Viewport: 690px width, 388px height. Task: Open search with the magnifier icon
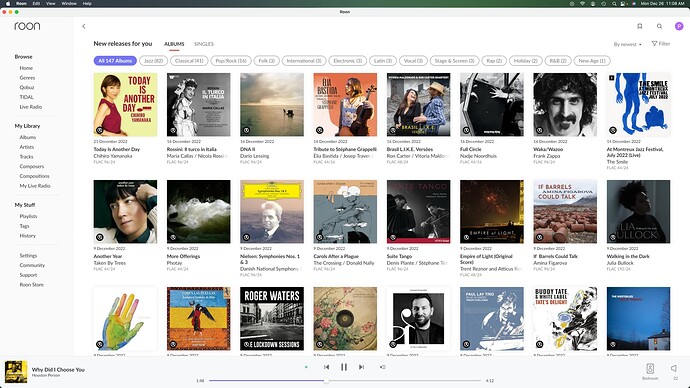659,26
